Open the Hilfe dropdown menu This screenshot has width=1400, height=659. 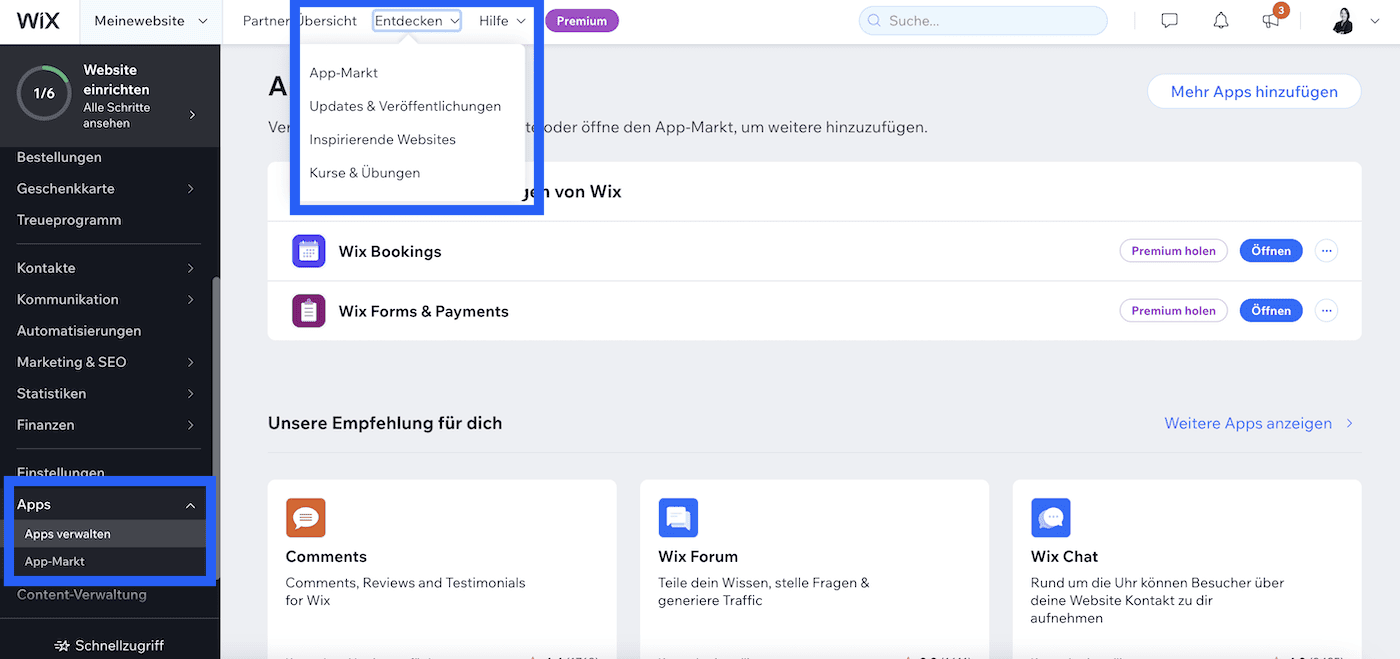pos(502,21)
